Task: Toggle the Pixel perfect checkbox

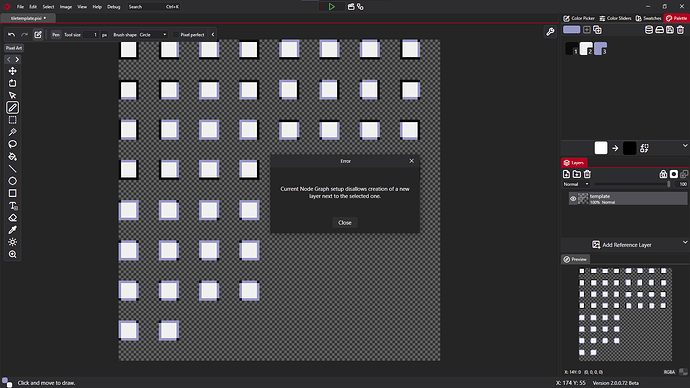Action: tap(176, 34)
